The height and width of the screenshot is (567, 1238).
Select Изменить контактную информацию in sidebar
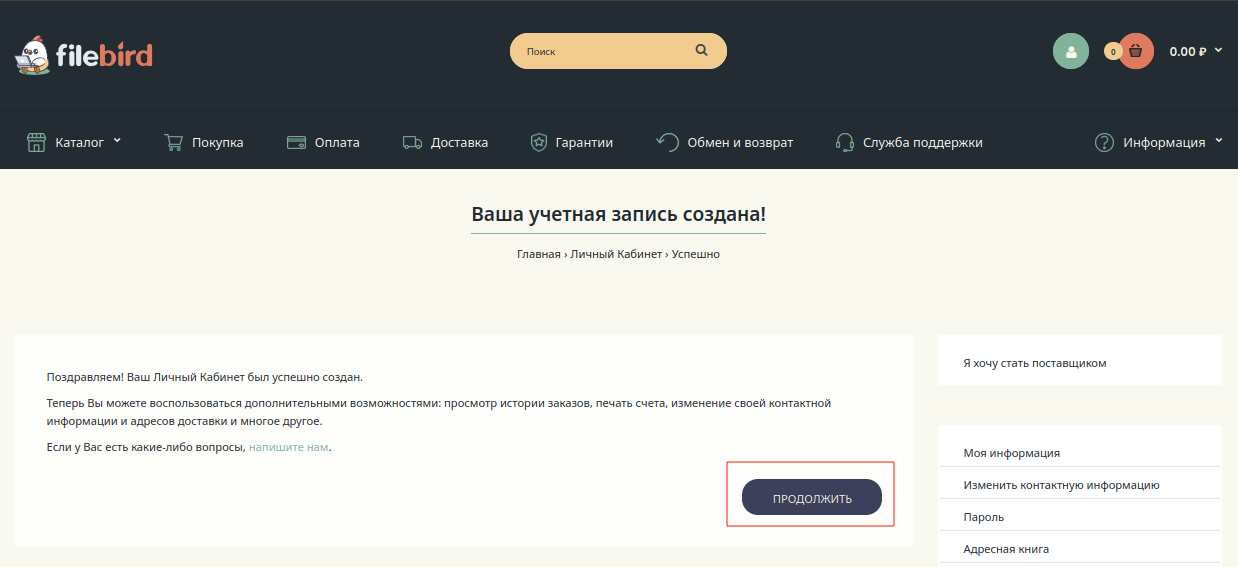click(1060, 485)
